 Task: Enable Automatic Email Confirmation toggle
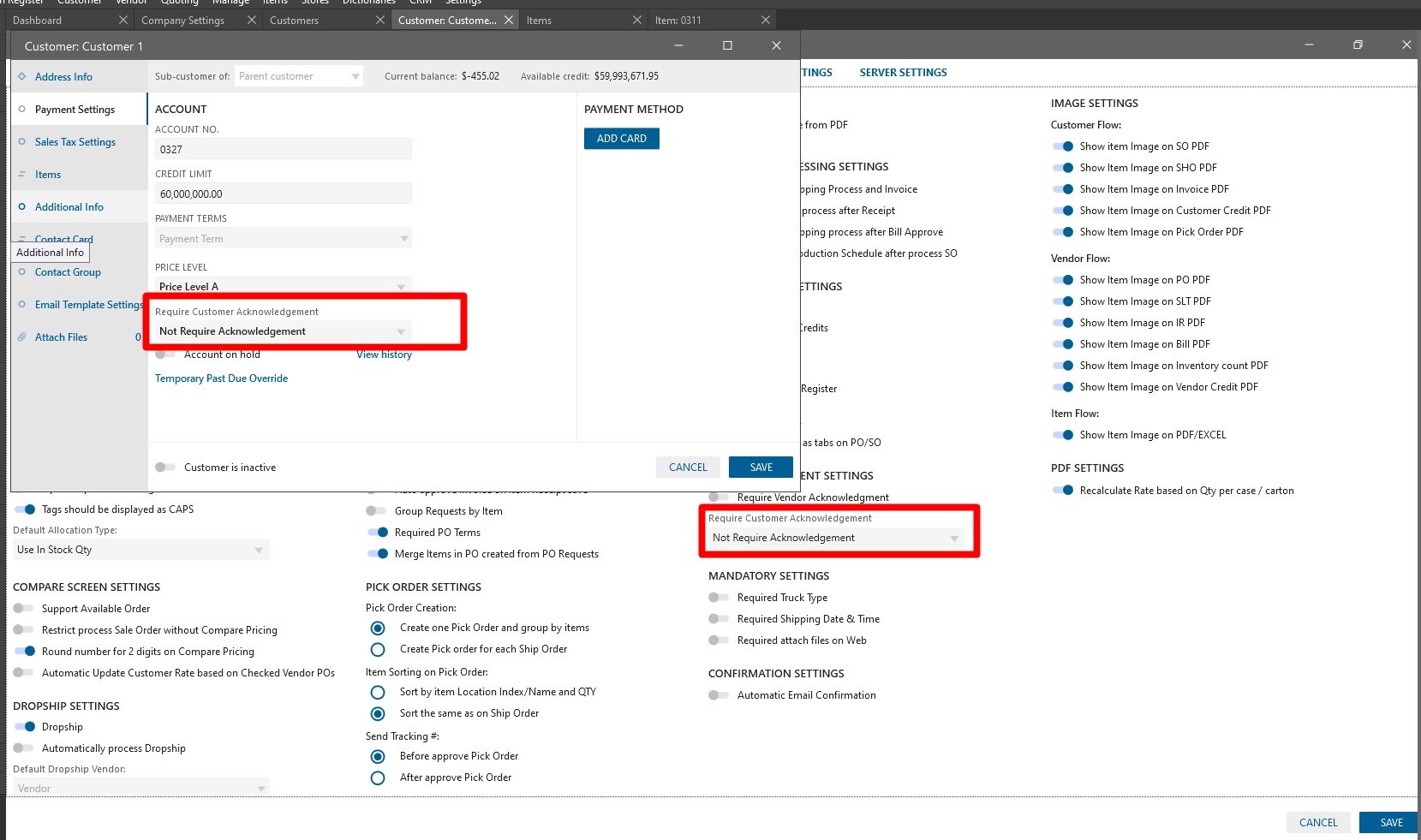click(x=719, y=695)
